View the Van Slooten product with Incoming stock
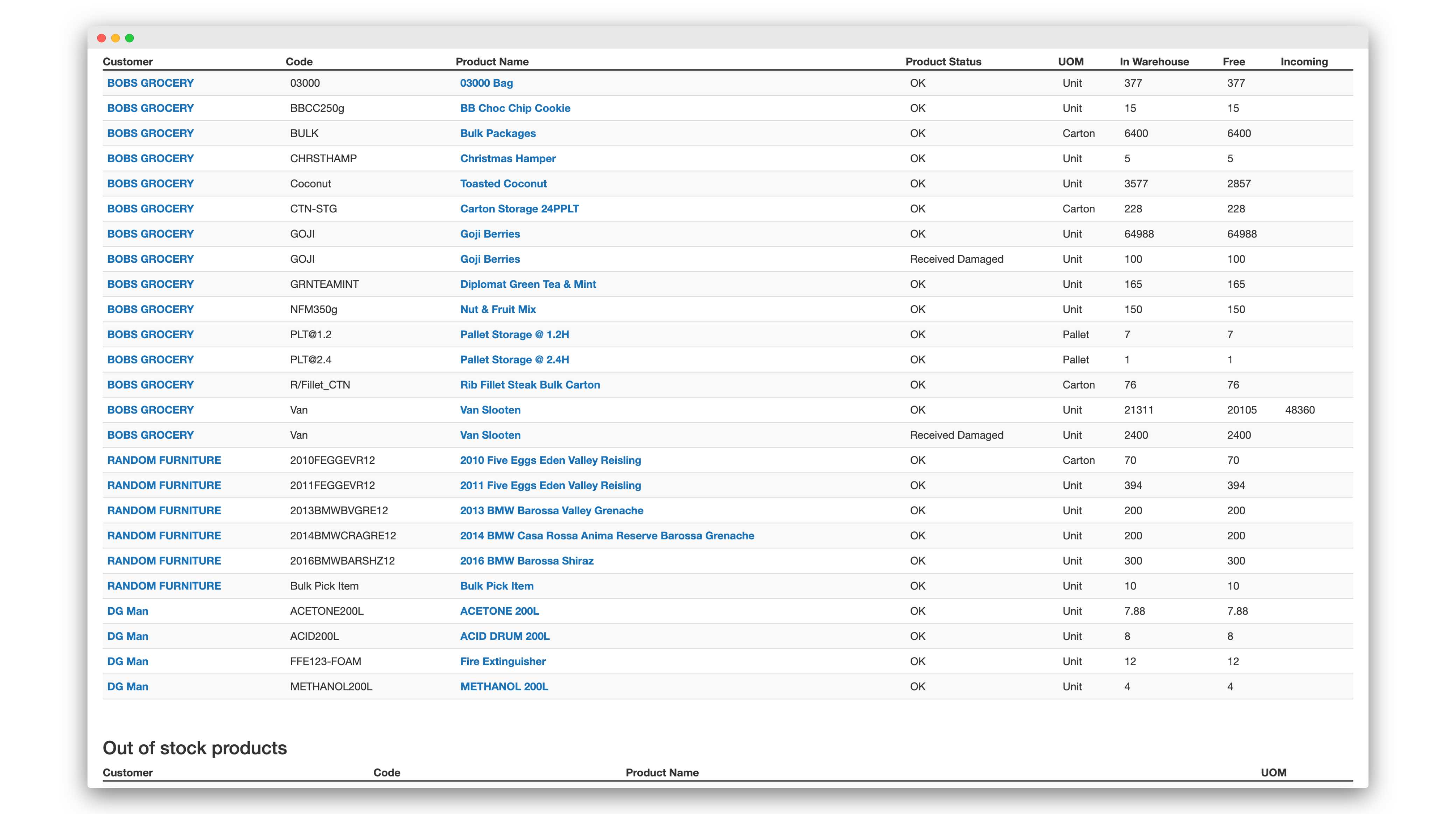Screen dimensions: 1456x814 click(490, 410)
